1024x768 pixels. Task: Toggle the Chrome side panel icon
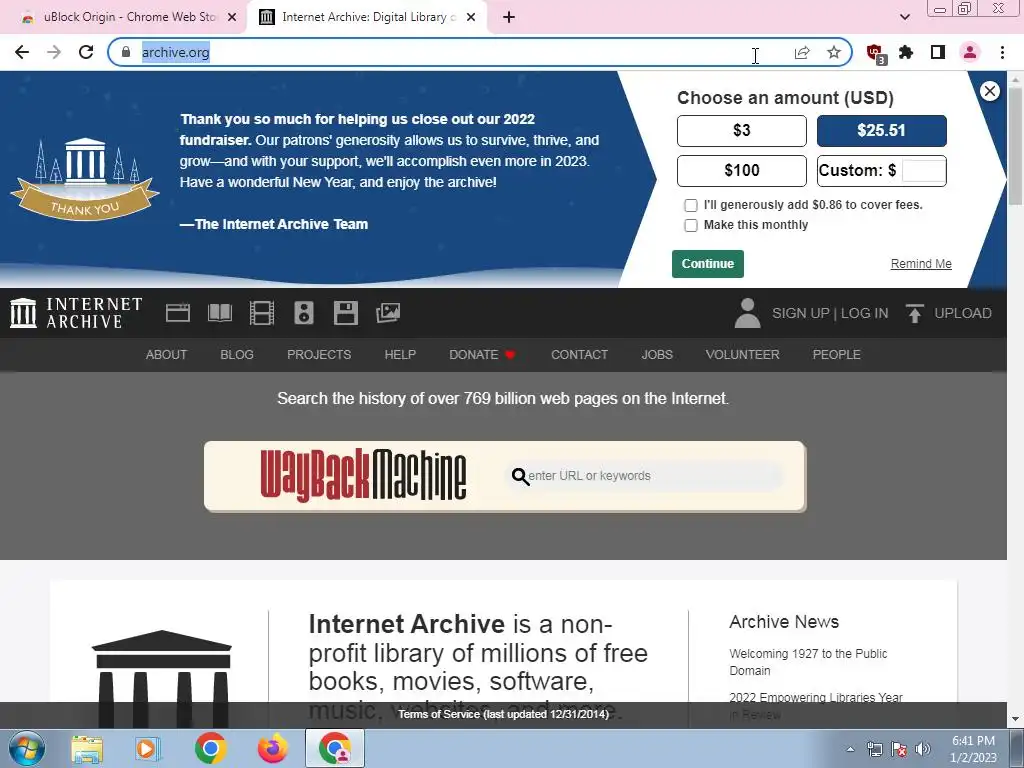938,52
